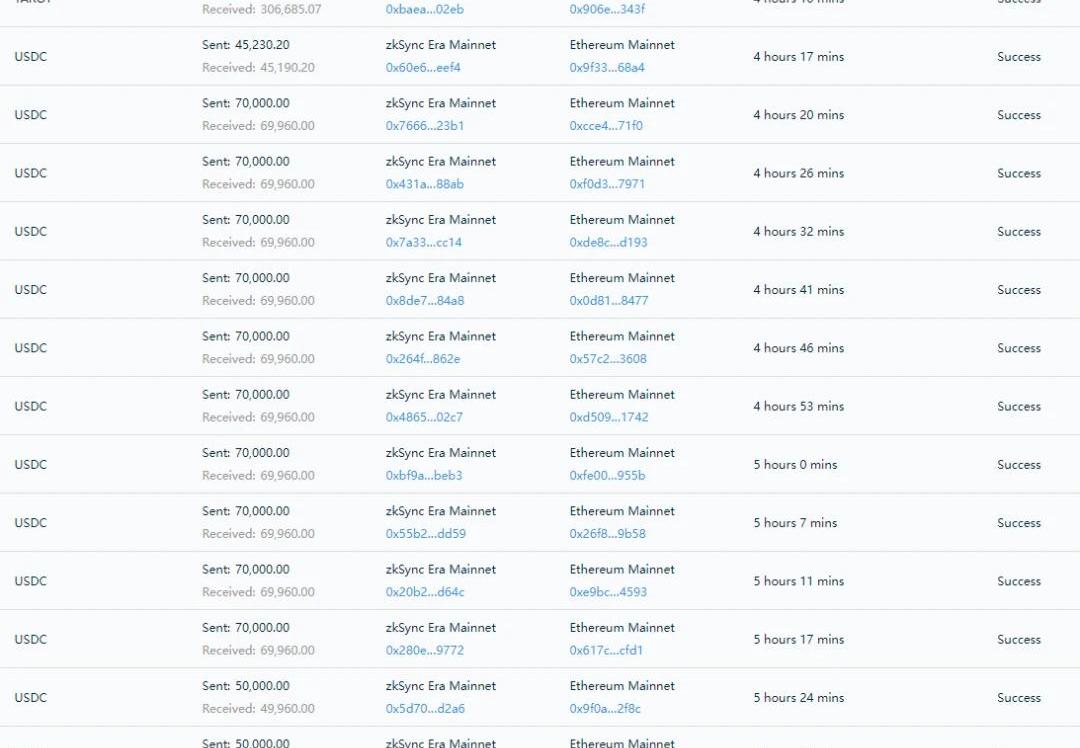This screenshot has height=748, width=1080.
Task: Open Ethereum hash 0x26f8...9b58
Action: point(608,533)
